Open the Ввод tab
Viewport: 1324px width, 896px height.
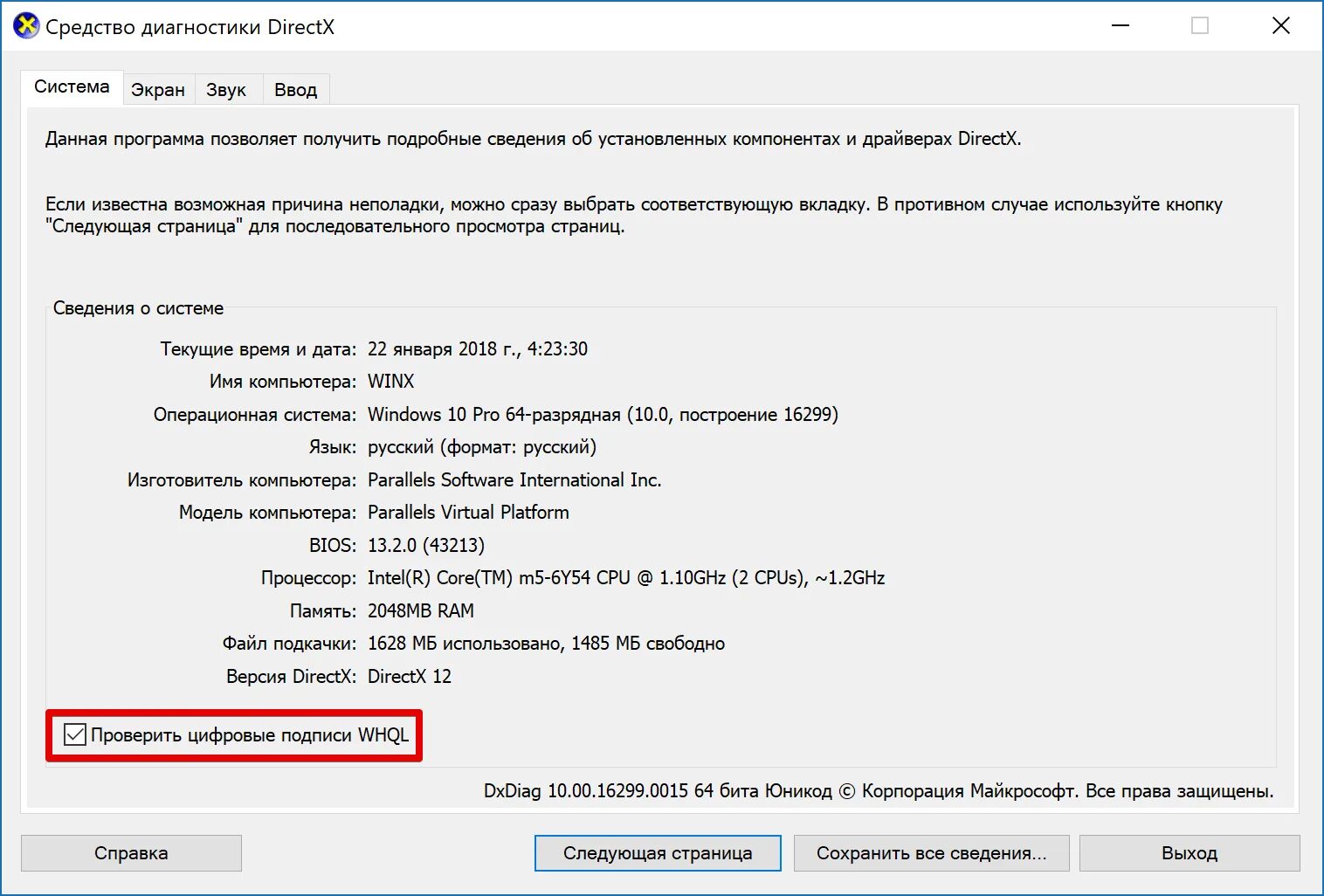coord(296,89)
